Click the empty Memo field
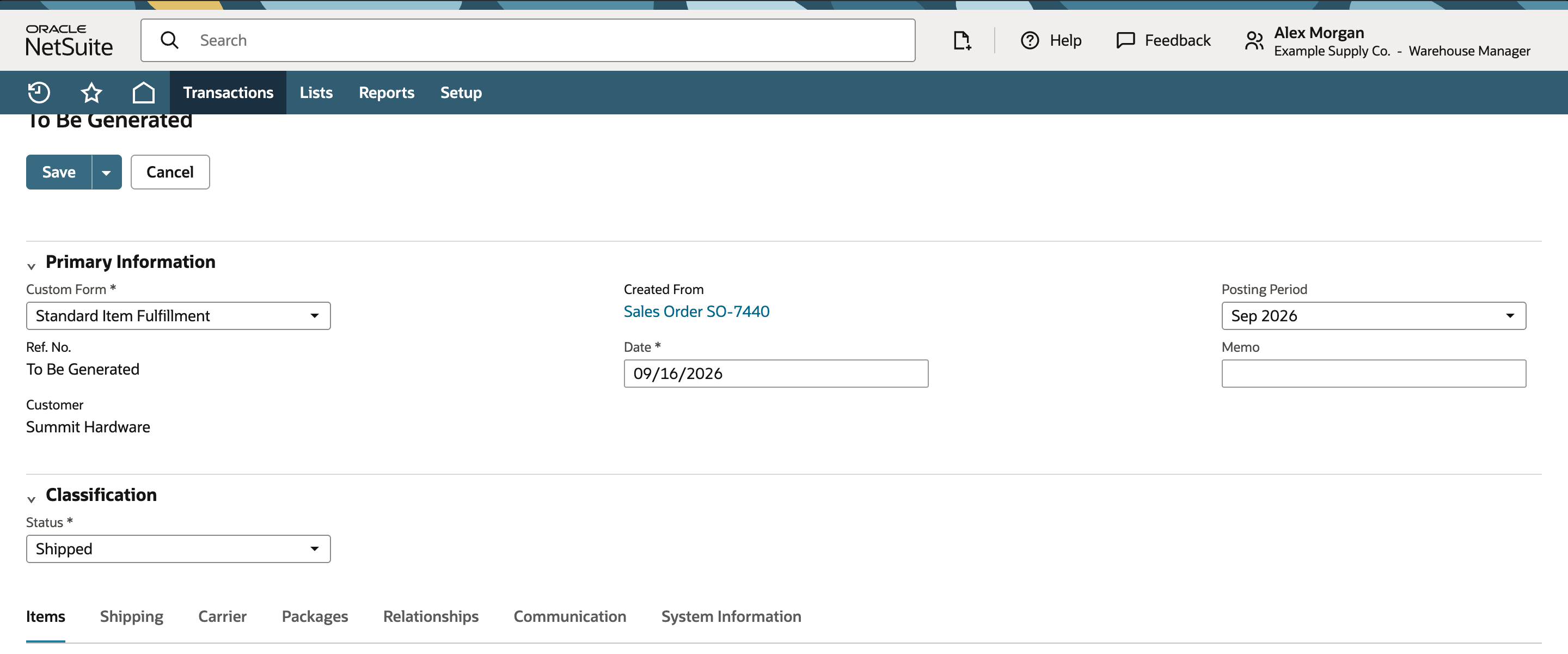The image size is (1568, 654). [1373, 373]
